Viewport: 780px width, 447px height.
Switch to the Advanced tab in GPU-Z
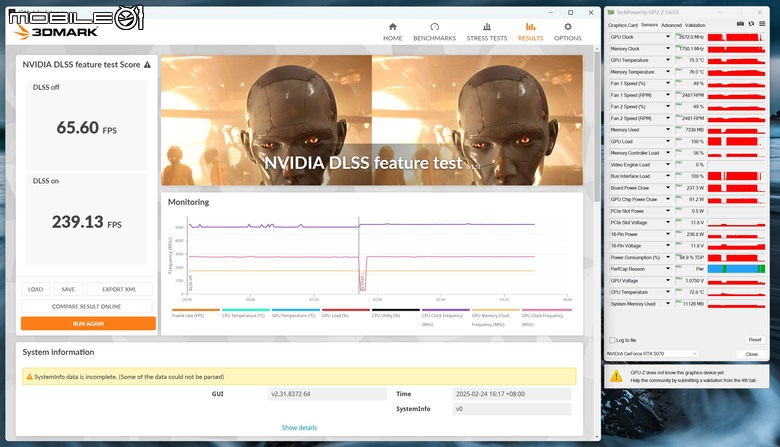[671, 25]
